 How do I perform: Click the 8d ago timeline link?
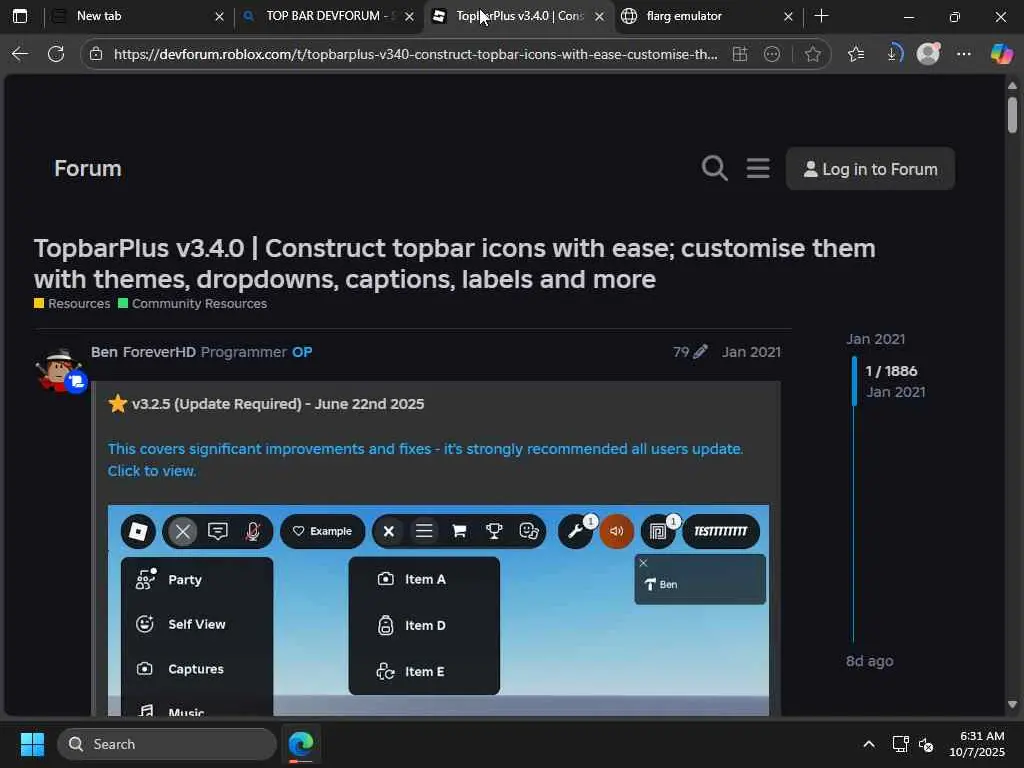869,661
